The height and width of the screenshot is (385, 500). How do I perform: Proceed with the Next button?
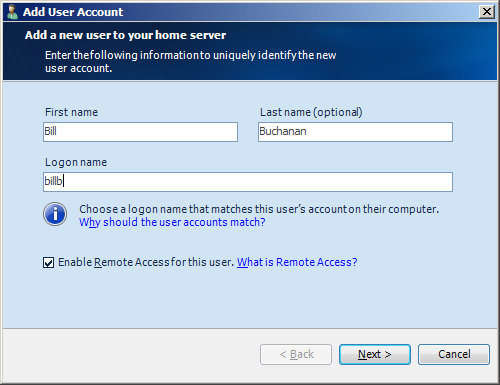[x=375, y=354]
